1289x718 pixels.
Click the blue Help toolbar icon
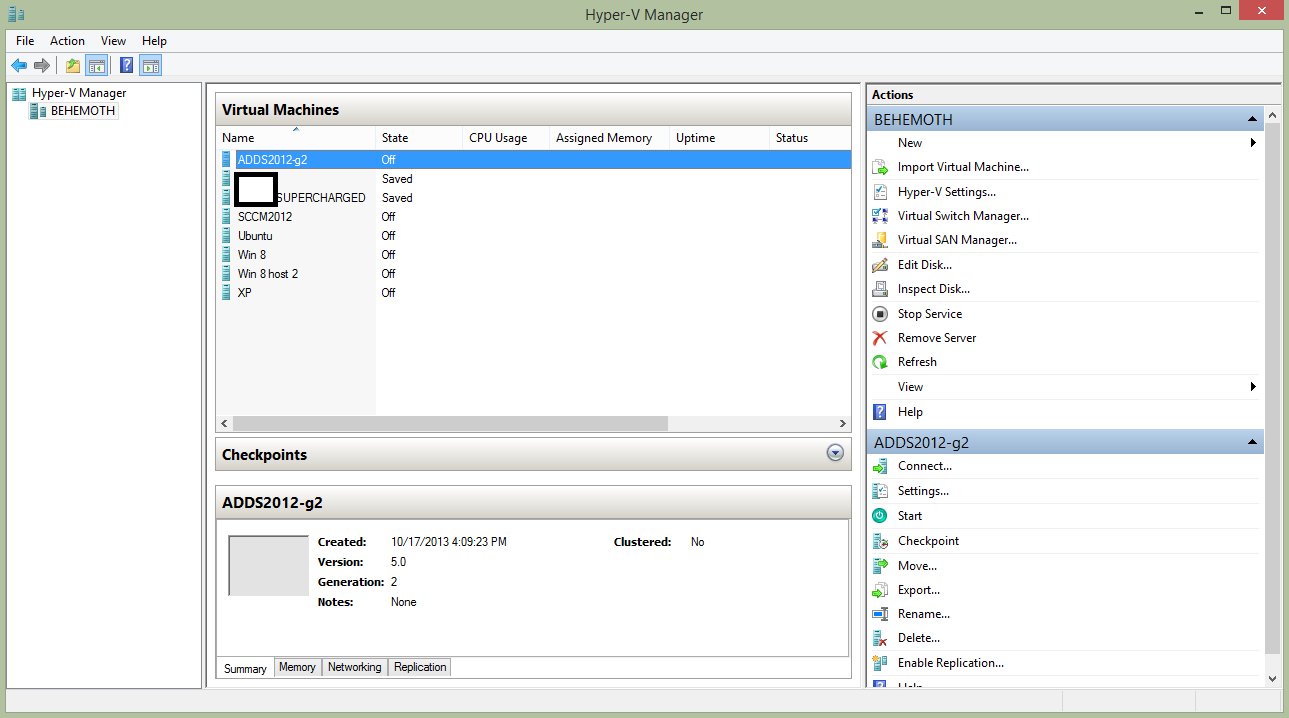coord(127,66)
